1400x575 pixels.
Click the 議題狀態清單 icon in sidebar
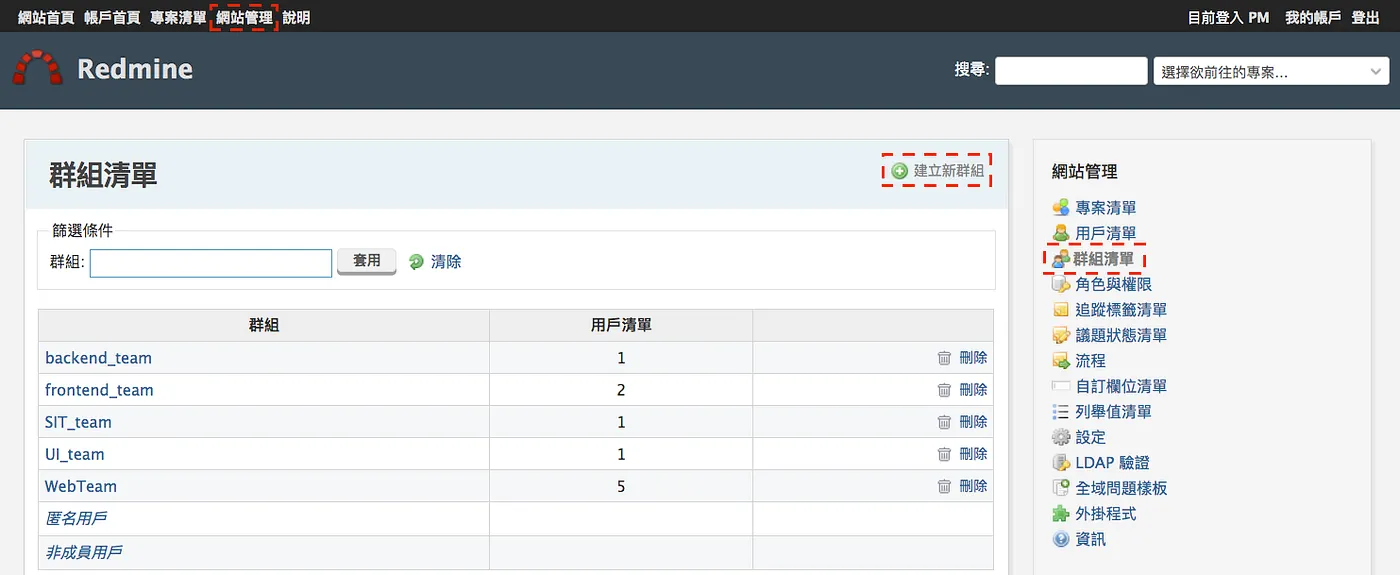click(1061, 335)
